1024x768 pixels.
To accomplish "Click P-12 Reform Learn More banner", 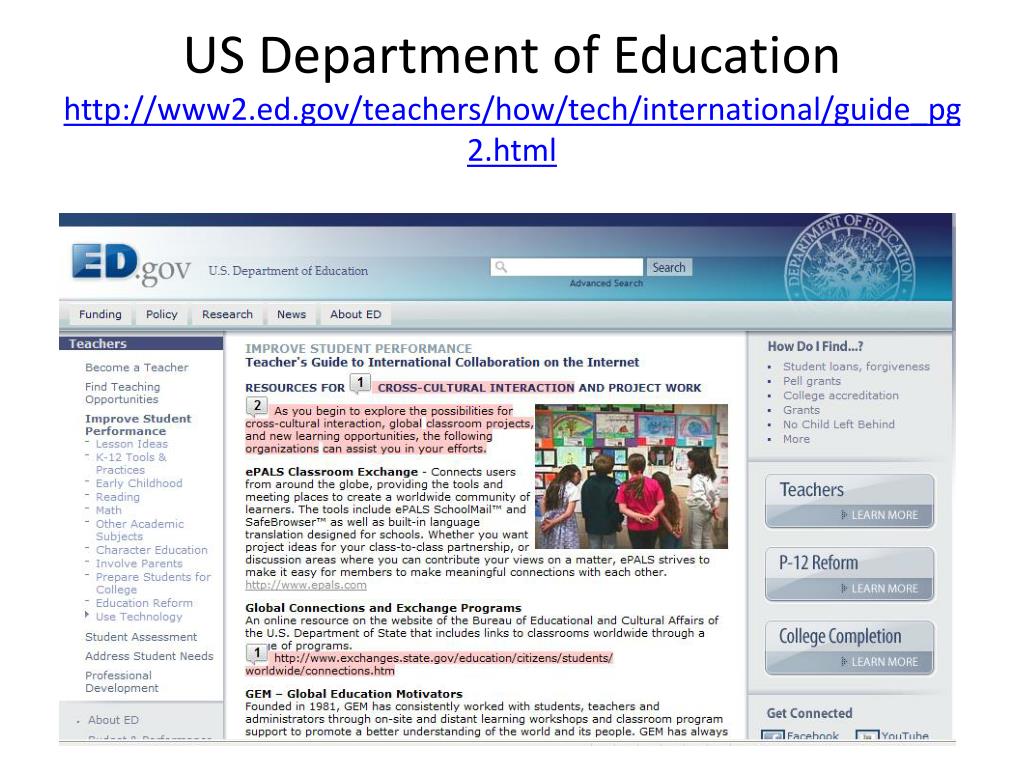I will tap(850, 574).
